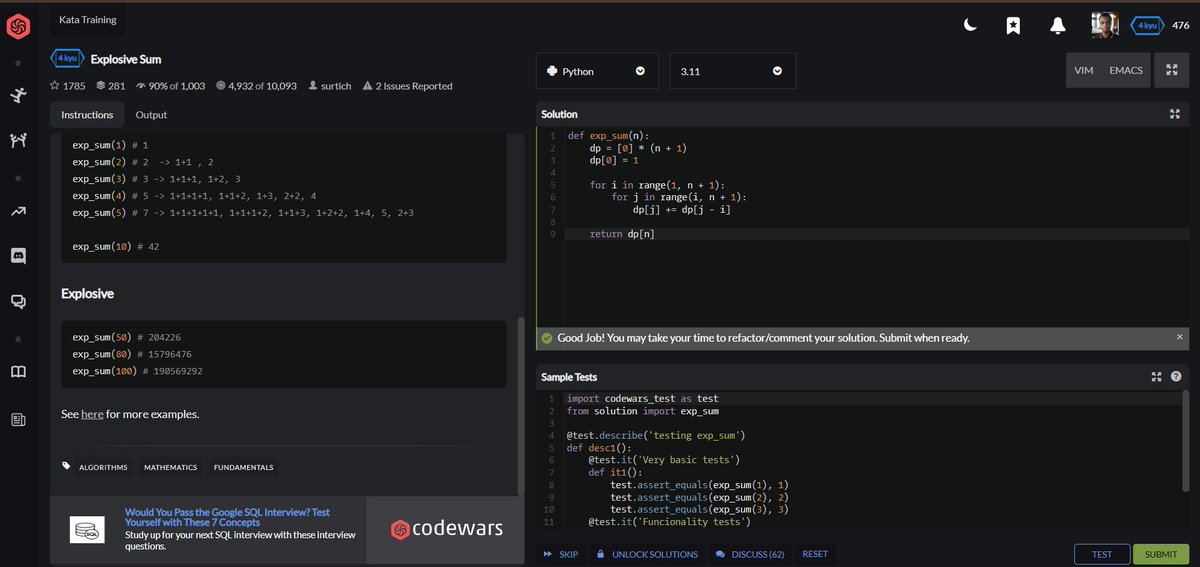Click UNLOCK SOLUTIONS
This screenshot has height=567, width=1200.
pos(646,554)
